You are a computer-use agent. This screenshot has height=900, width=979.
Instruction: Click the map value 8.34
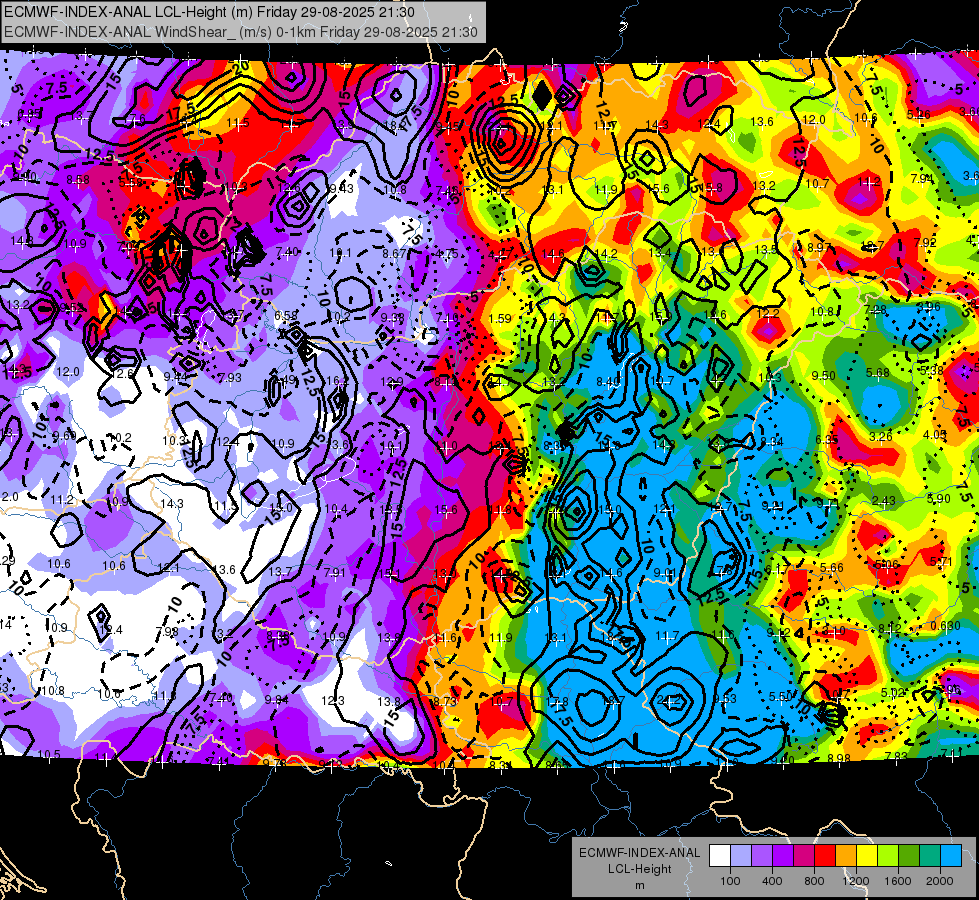(x=772, y=442)
